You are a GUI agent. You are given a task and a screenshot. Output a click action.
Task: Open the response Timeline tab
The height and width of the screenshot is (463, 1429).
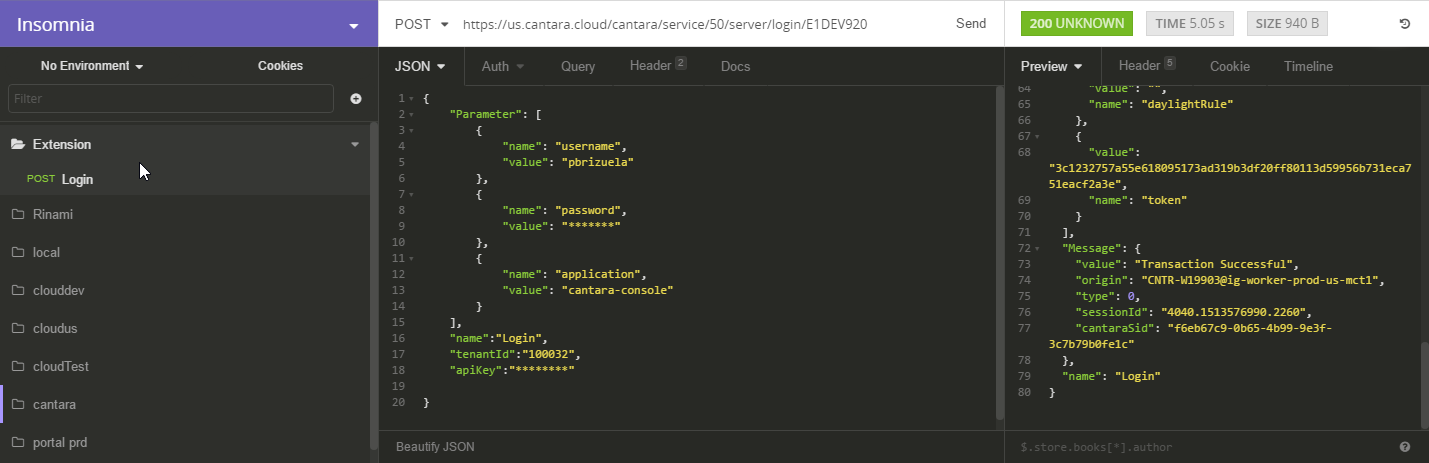point(1308,67)
